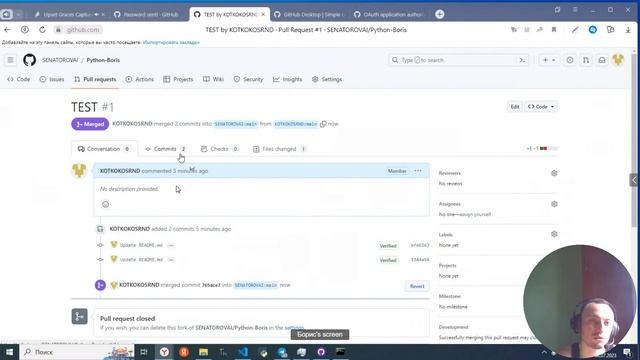Open the GitHub hamburger navigation menu
Screen dimensions: 640x360
pos(10,60)
